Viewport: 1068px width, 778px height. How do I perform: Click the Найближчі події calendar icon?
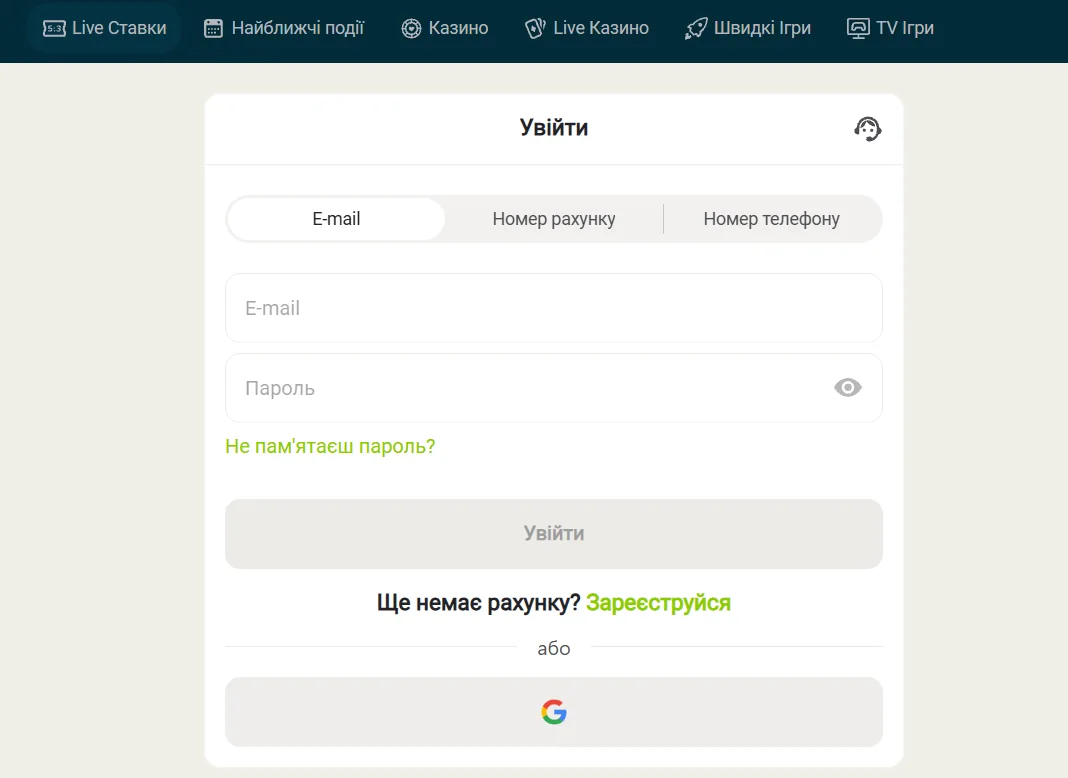coord(213,28)
